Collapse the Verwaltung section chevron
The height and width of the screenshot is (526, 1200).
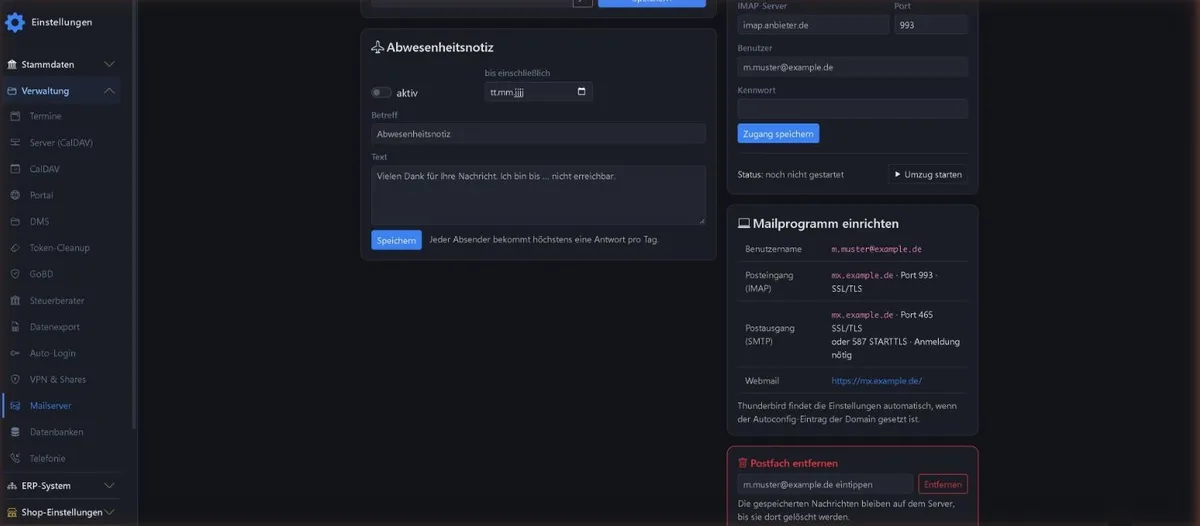[x=110, y=91]
